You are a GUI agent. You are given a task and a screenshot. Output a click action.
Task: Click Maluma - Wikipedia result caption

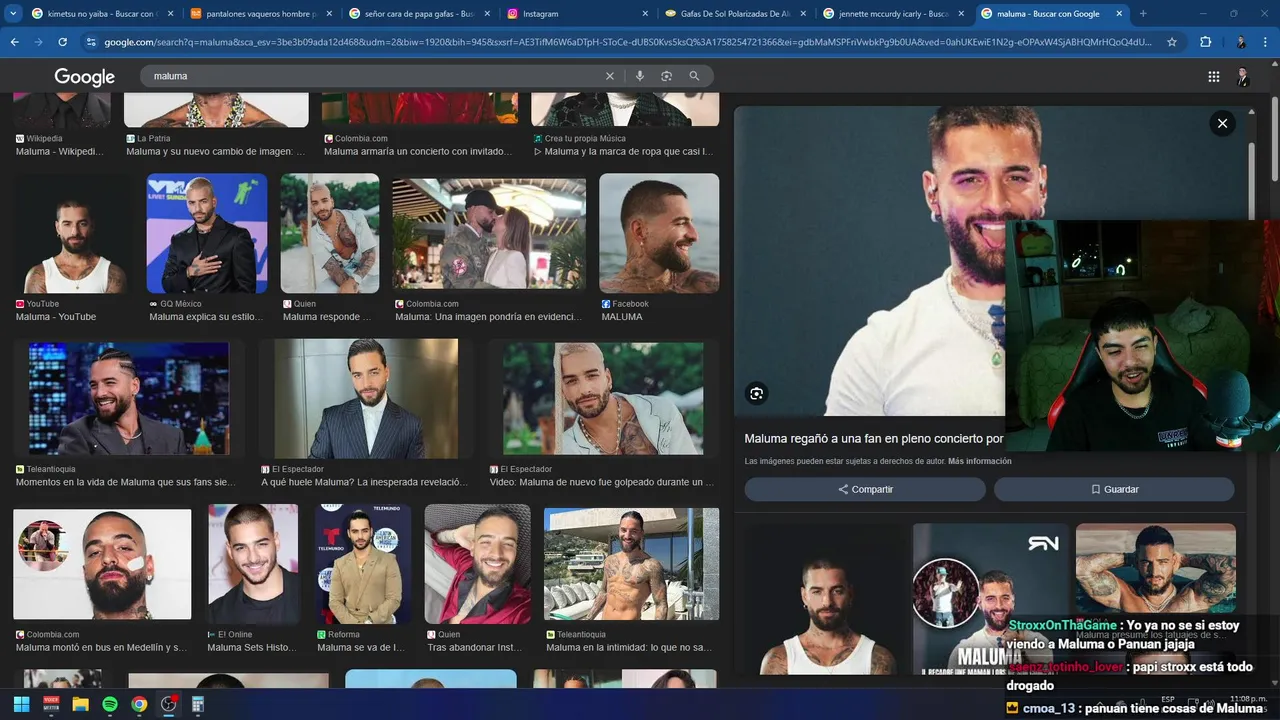59,152
